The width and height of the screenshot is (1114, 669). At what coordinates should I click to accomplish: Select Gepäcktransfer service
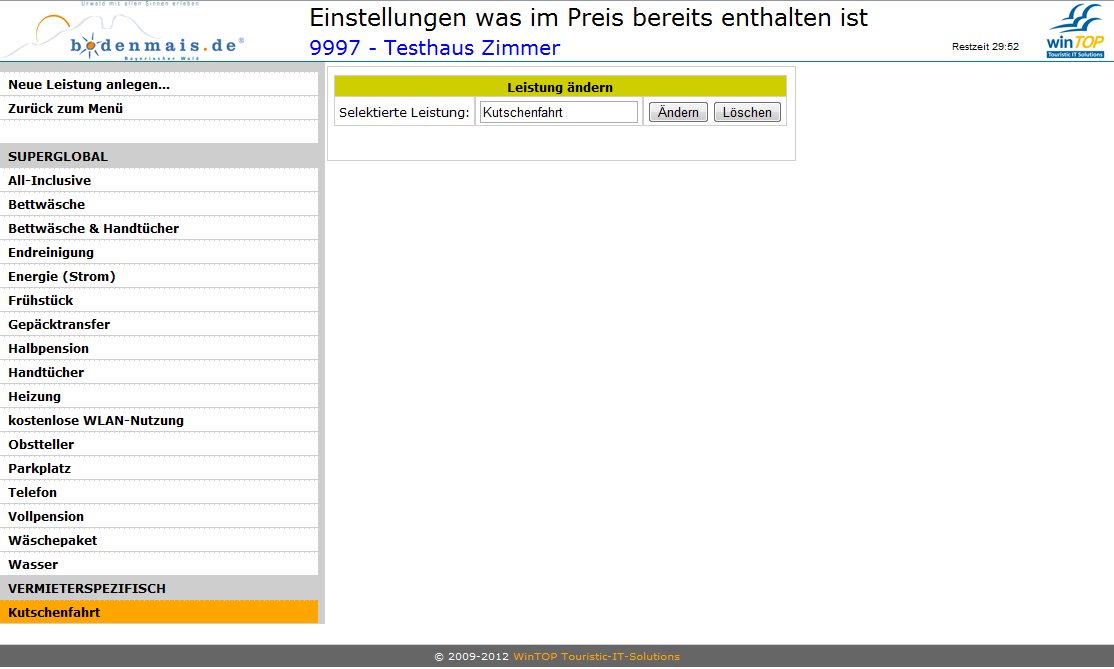[59, 325]
